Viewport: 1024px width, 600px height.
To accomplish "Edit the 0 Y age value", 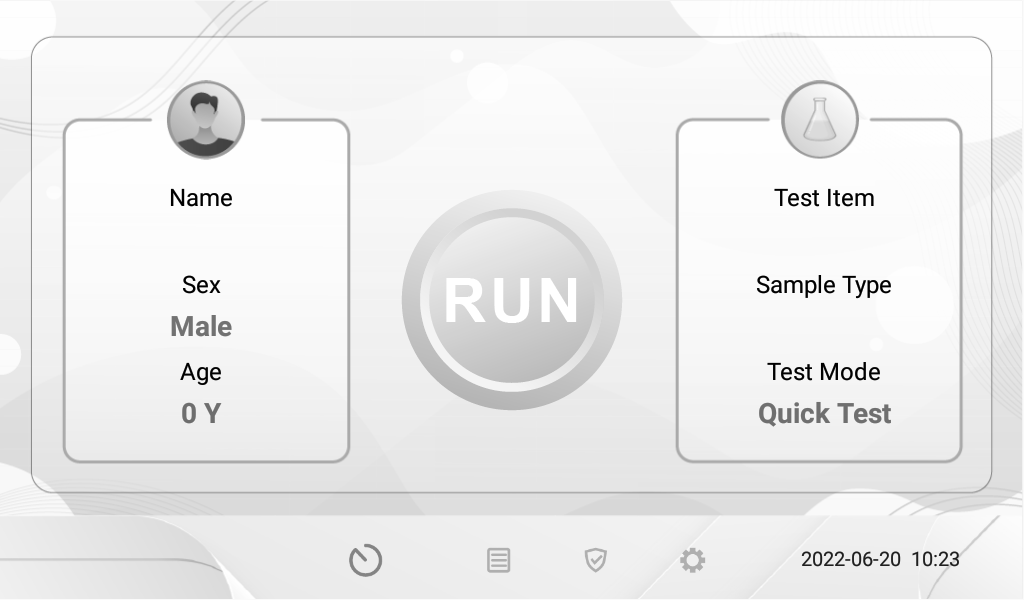I will pyautogui.click(x=201, y=413).
